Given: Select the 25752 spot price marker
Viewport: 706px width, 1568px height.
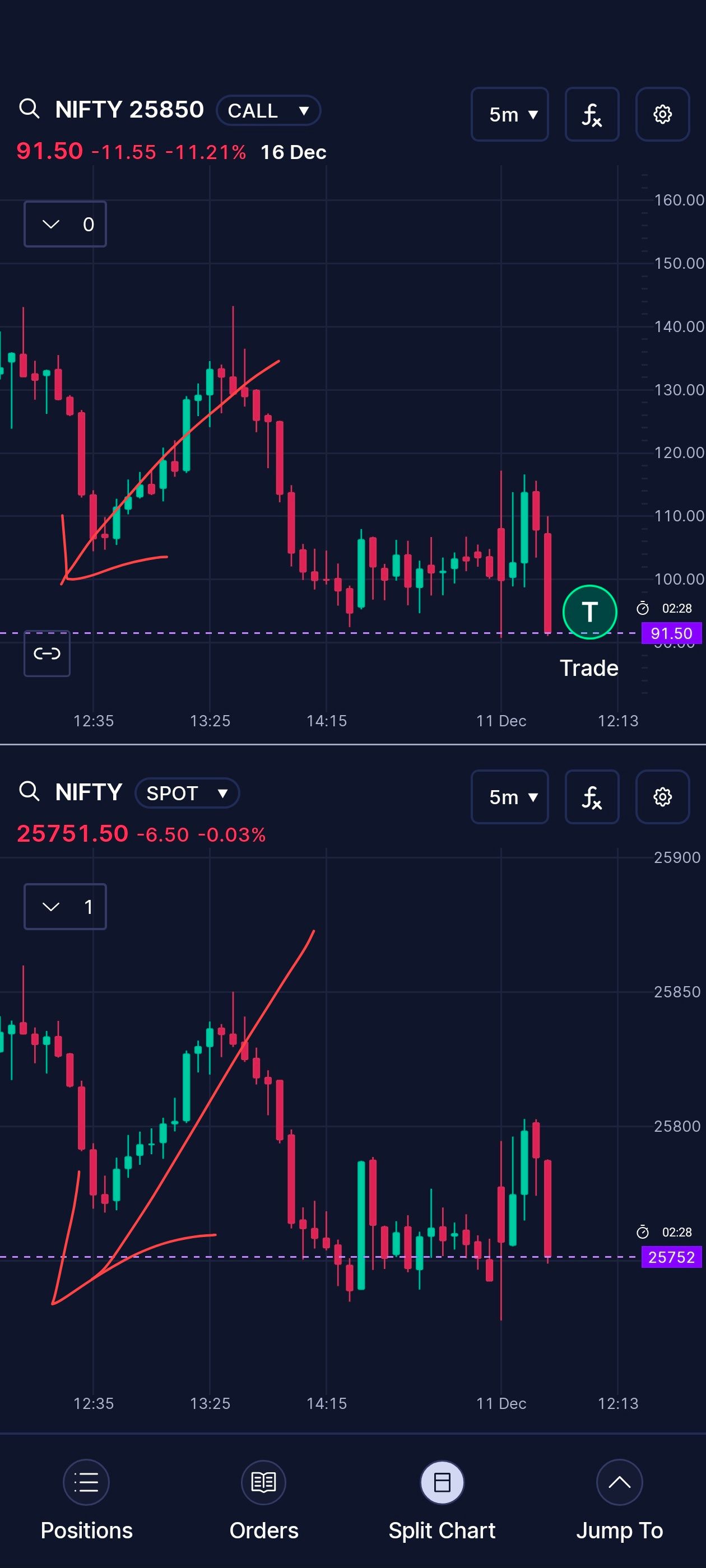Looking at the screenshot, I should point(671,1257).
